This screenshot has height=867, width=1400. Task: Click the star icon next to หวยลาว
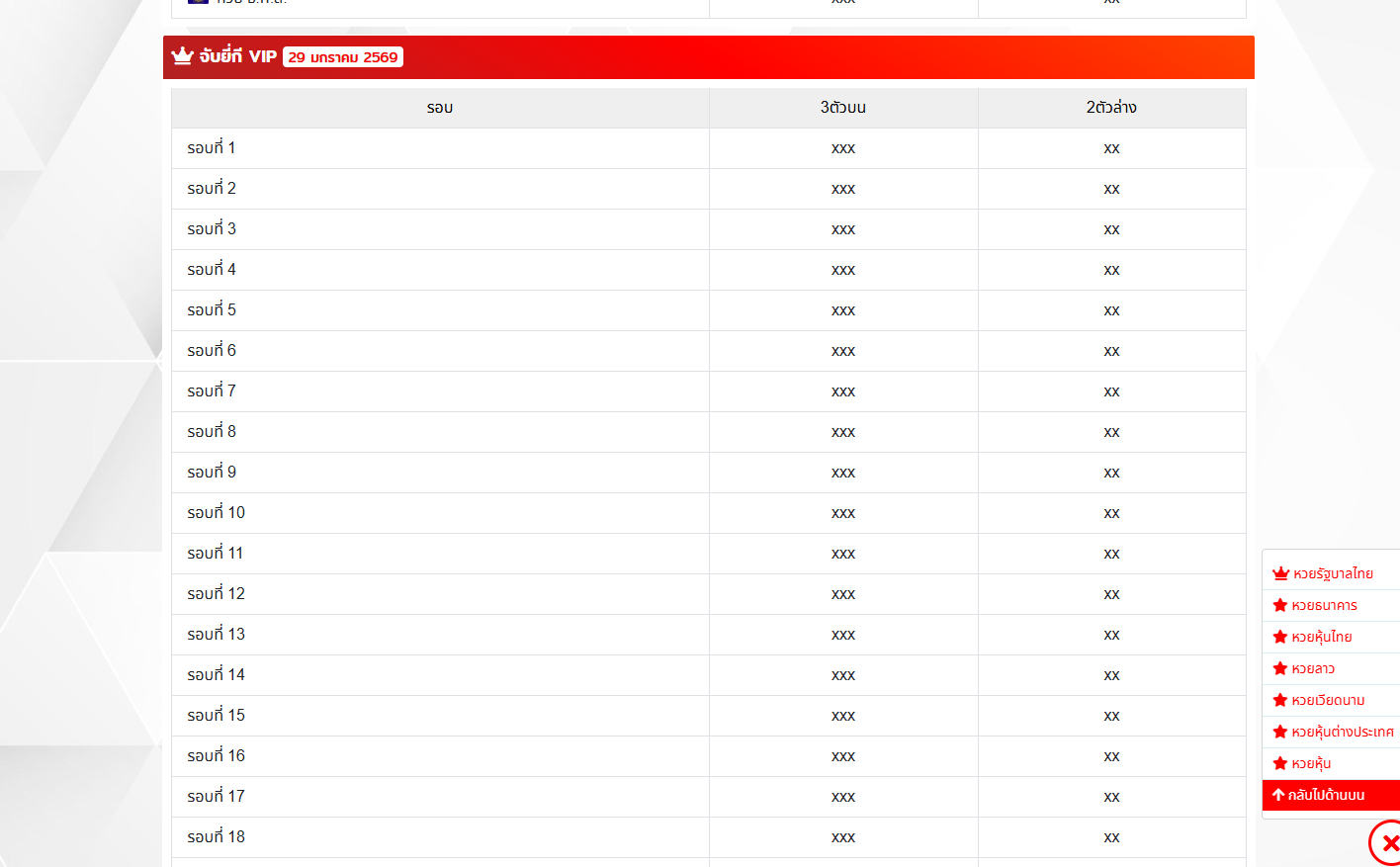coord(1279,668)
